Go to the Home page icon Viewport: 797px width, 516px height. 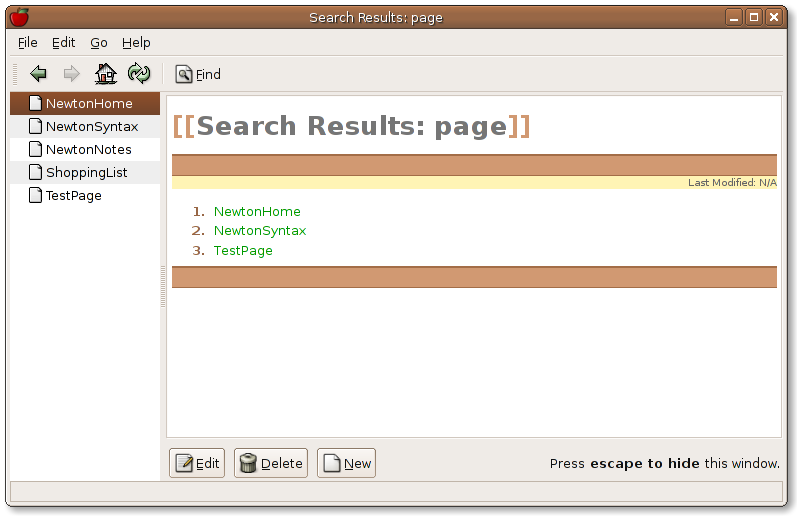click(105, 73)
